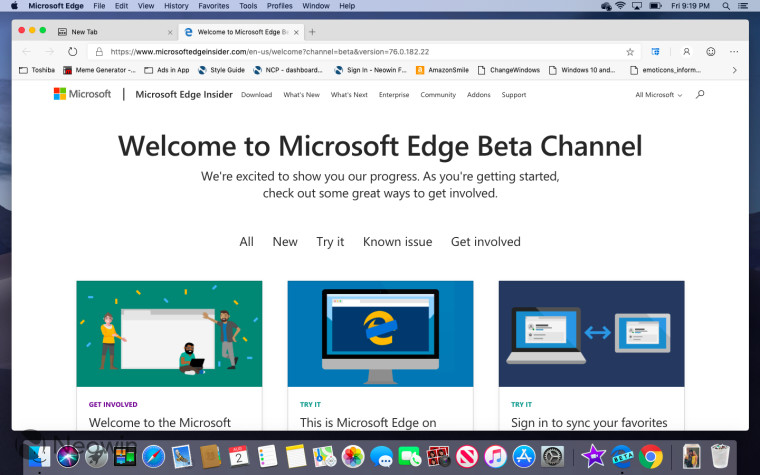Open the File menu

tap(99, 6)
